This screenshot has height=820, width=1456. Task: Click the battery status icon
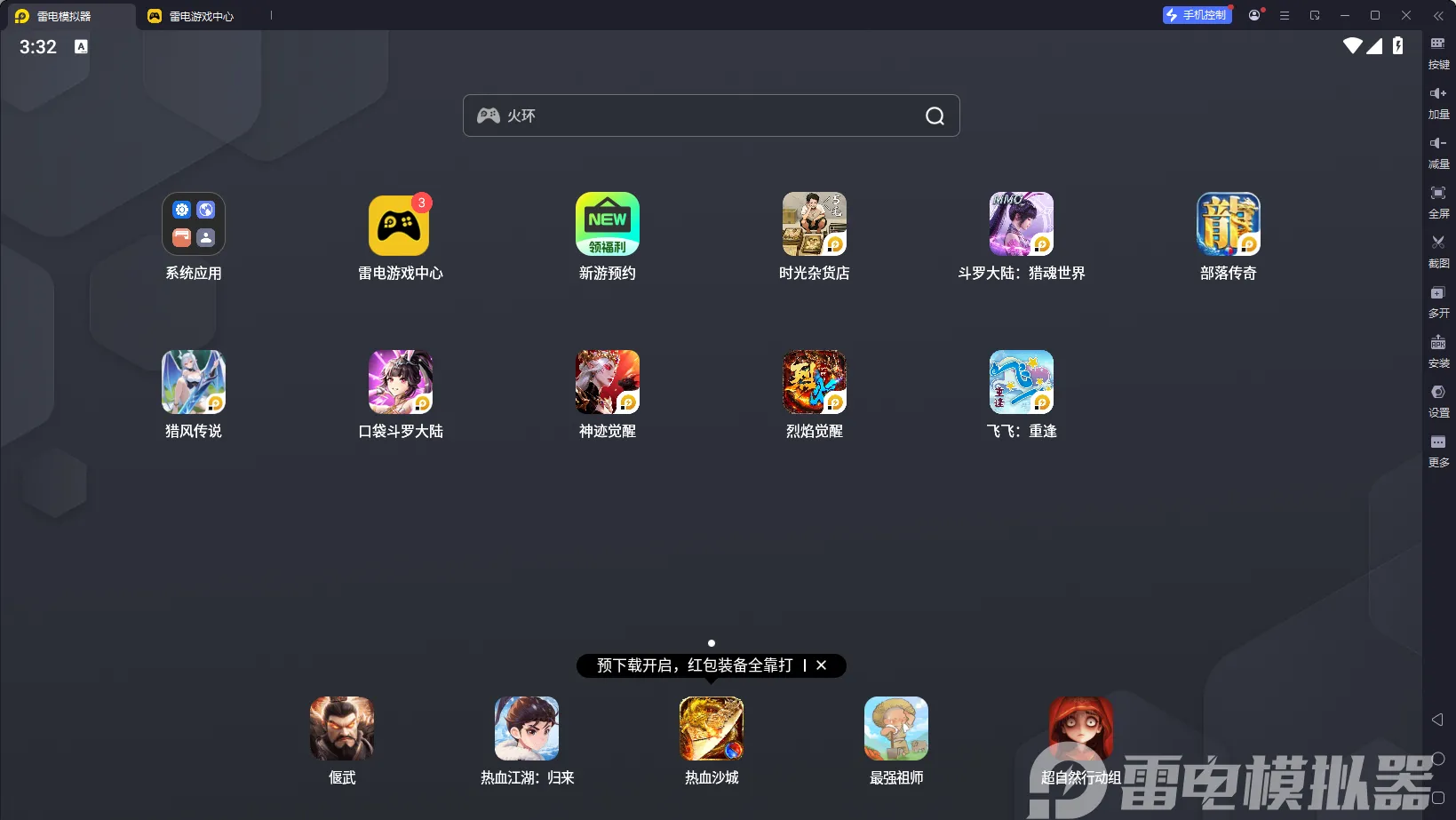point(1398,45)
